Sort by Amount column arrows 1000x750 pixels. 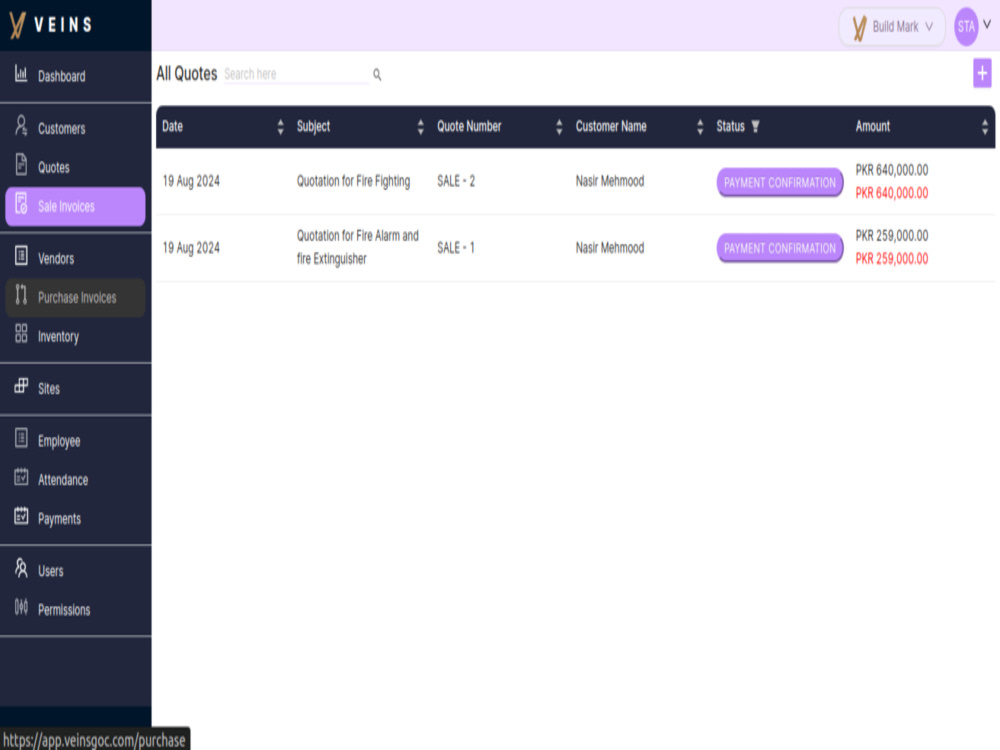(985, 127)
